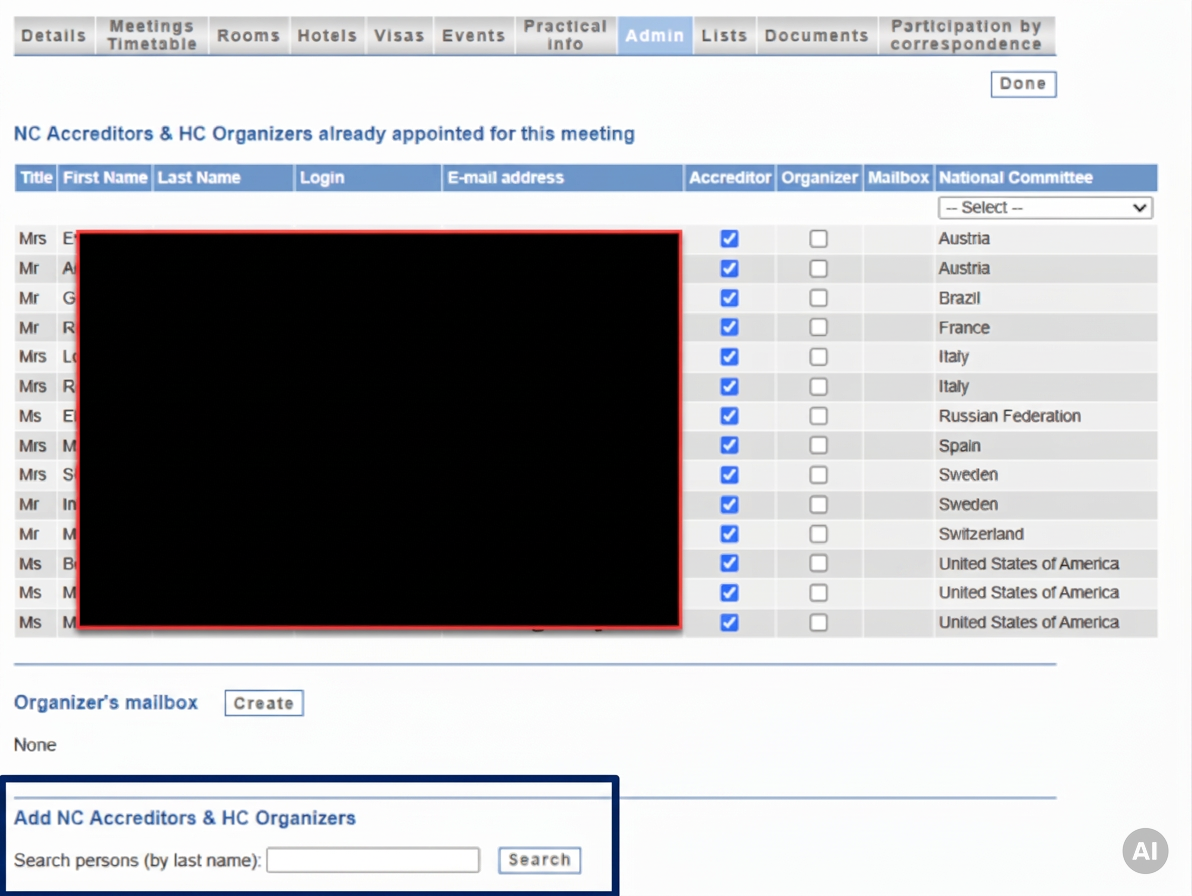Open the Details tab
Image resolution: width=1192 pixels, height=896 pixels.
pyautogui.click(x=54, y=36)
